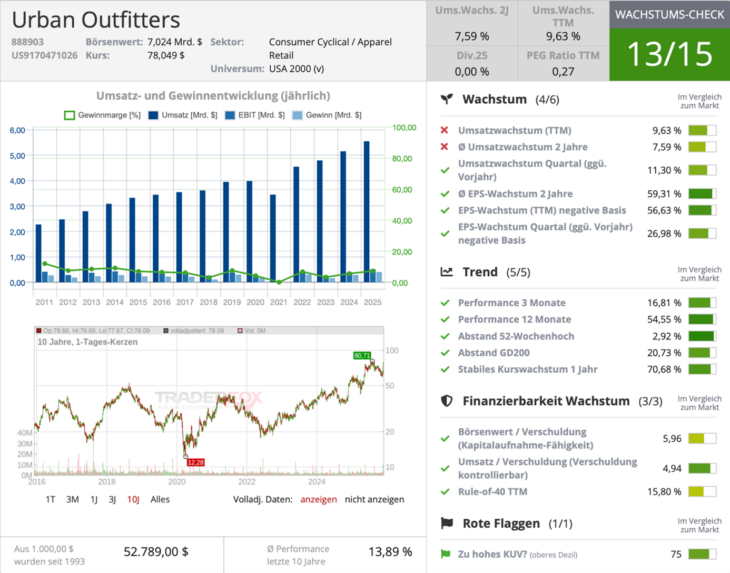Click nicht anzeigen for Volladj. Daten
Screen dimensions: 730x573
click(x=373, y=499)
